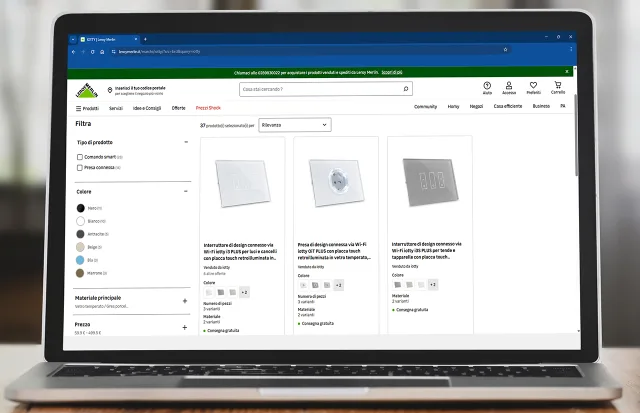Expand the Materiale principale filter section
Screen dimensions: 640x413
coord(185,299)
